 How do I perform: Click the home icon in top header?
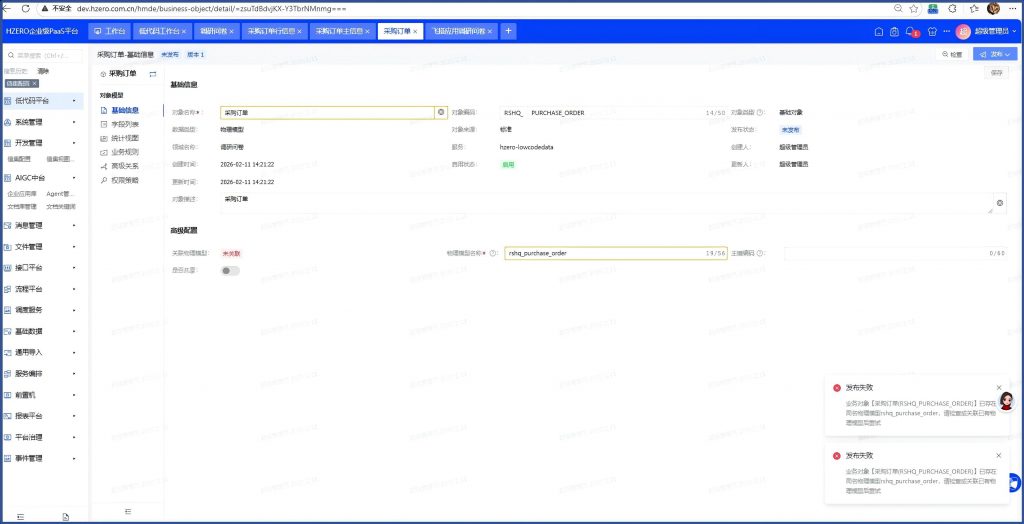tap(878, 31)
